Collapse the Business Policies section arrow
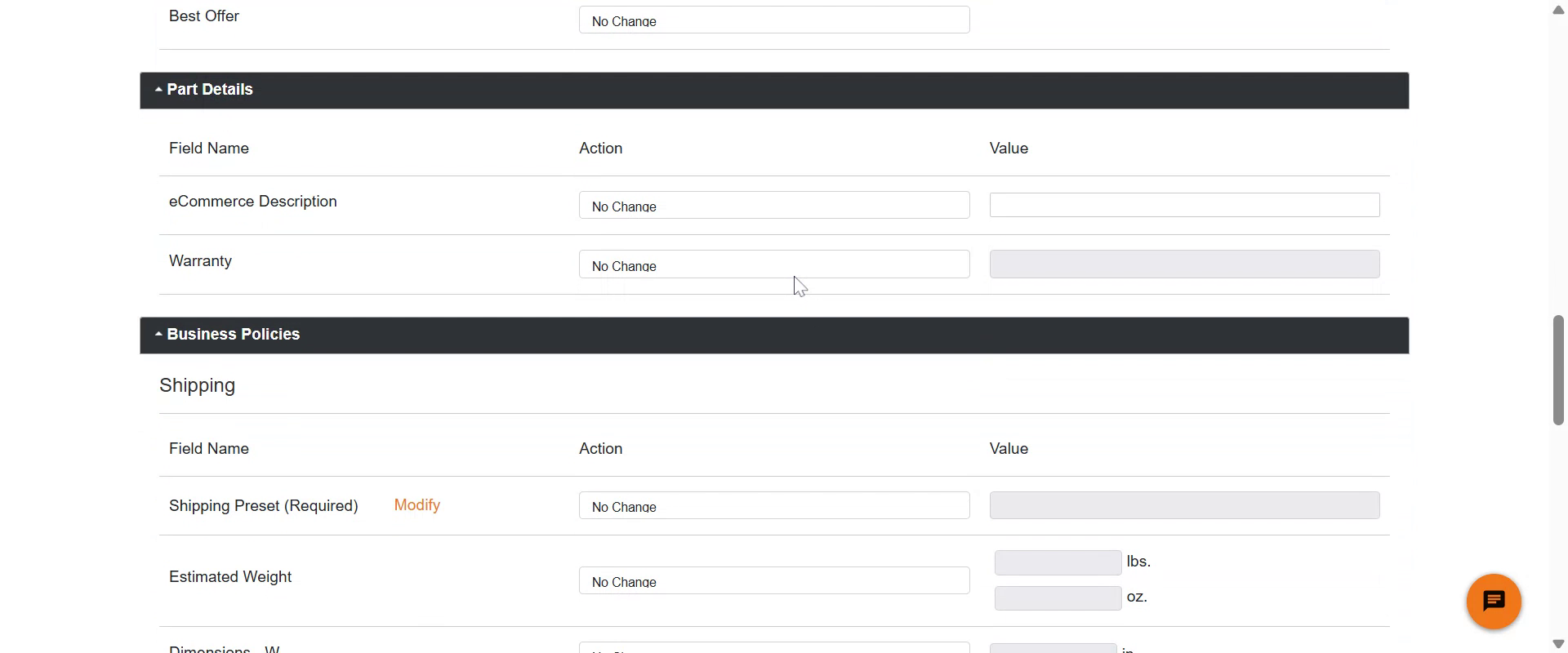1568x653 pixels. coord(158,335)
